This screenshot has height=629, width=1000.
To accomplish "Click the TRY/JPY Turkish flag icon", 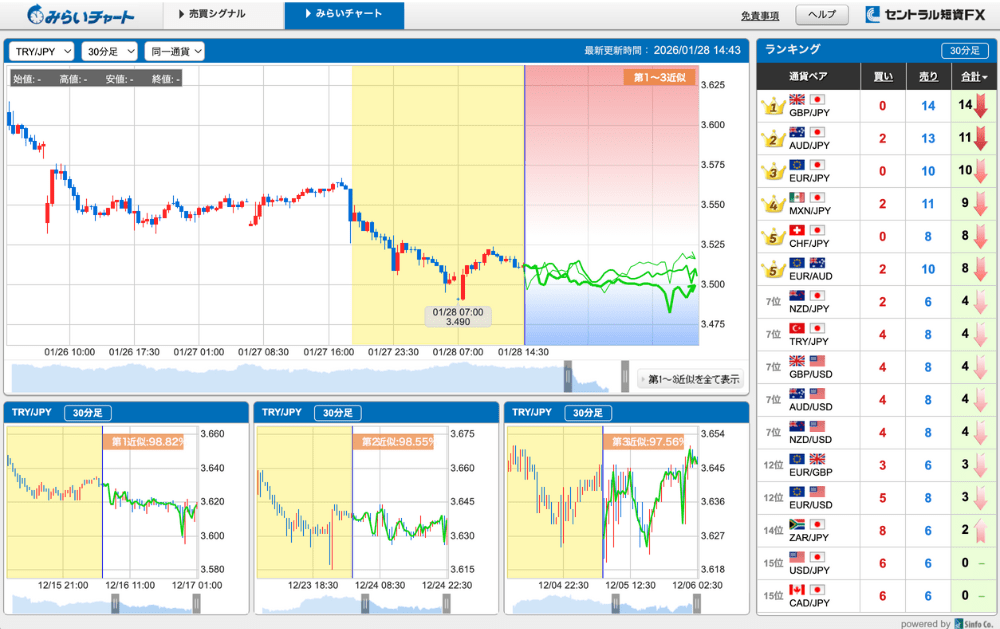I will [x=797, y=328].
